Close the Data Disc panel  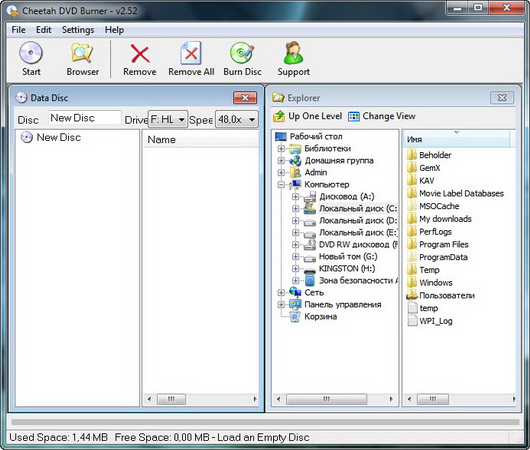(245, 98)
